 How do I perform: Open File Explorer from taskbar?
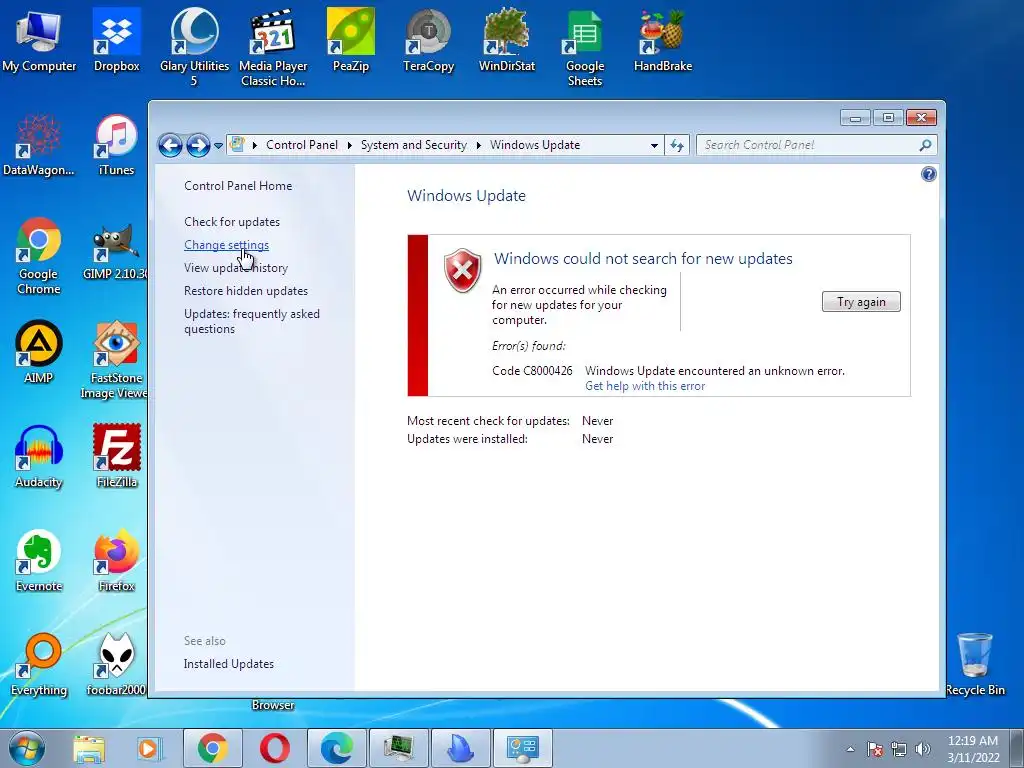[x=89, y=748]
